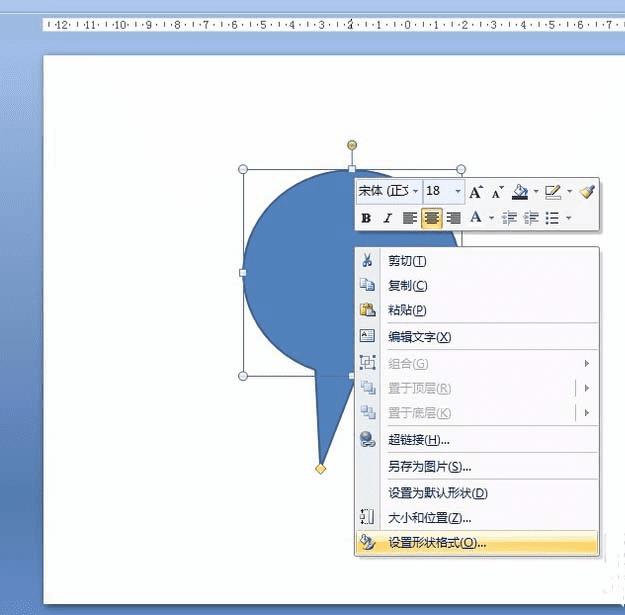Viewport: 625px width, 615px height.
Task: Expand the 置于底层(K) submenu arrow
Action: tap(587, 413)
